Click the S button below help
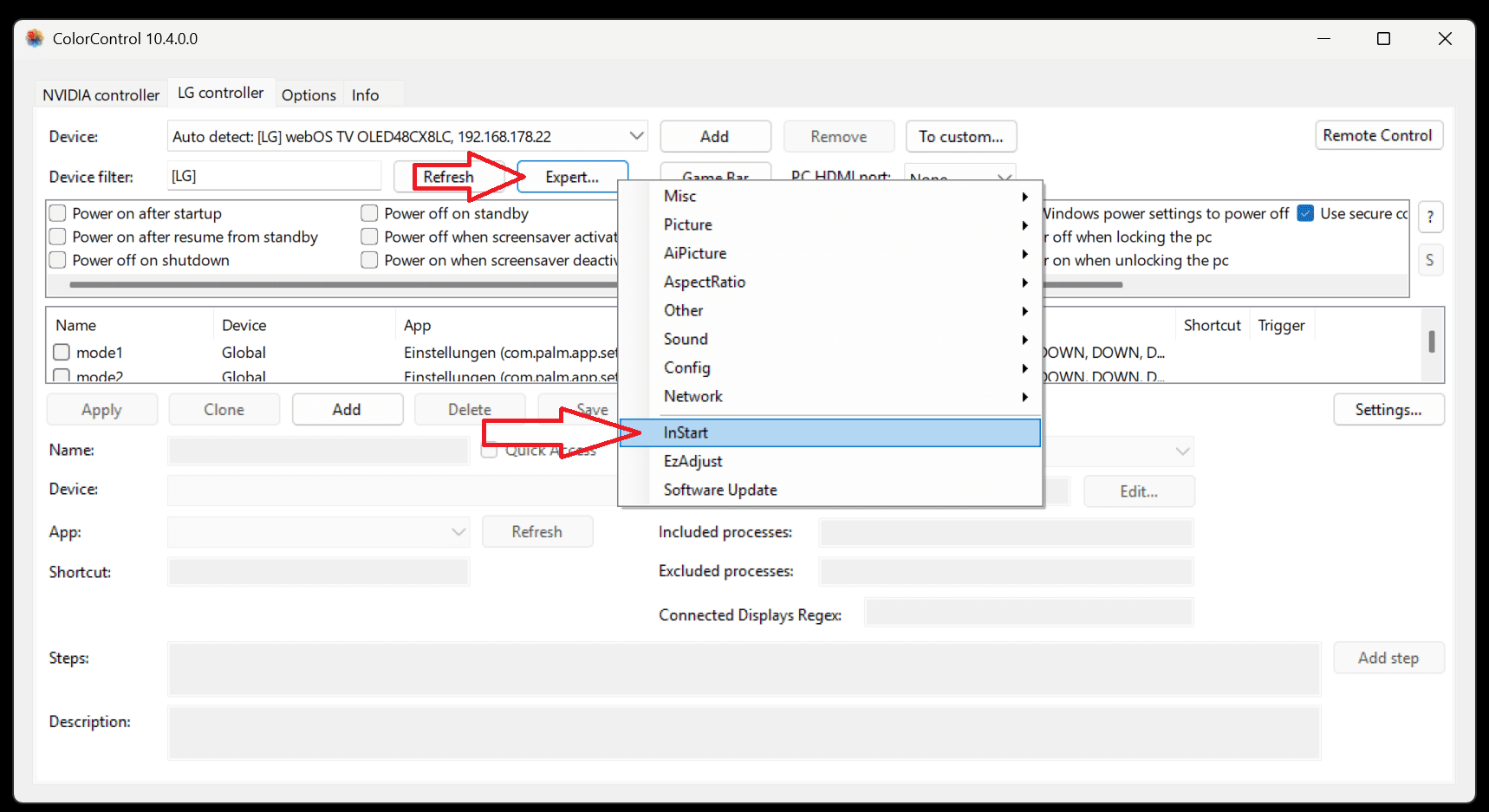The height and width of the screenshot is (812, 1489). pyautogui.click(x=1430, y=260)
